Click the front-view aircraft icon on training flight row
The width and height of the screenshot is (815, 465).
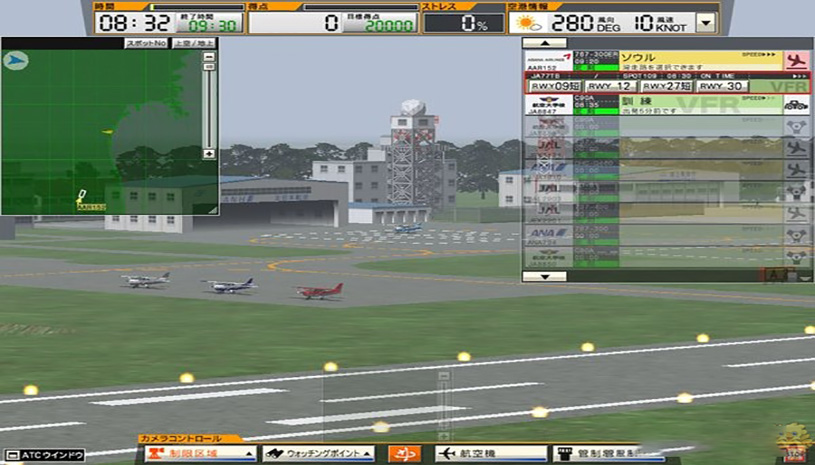pos(797,103)
